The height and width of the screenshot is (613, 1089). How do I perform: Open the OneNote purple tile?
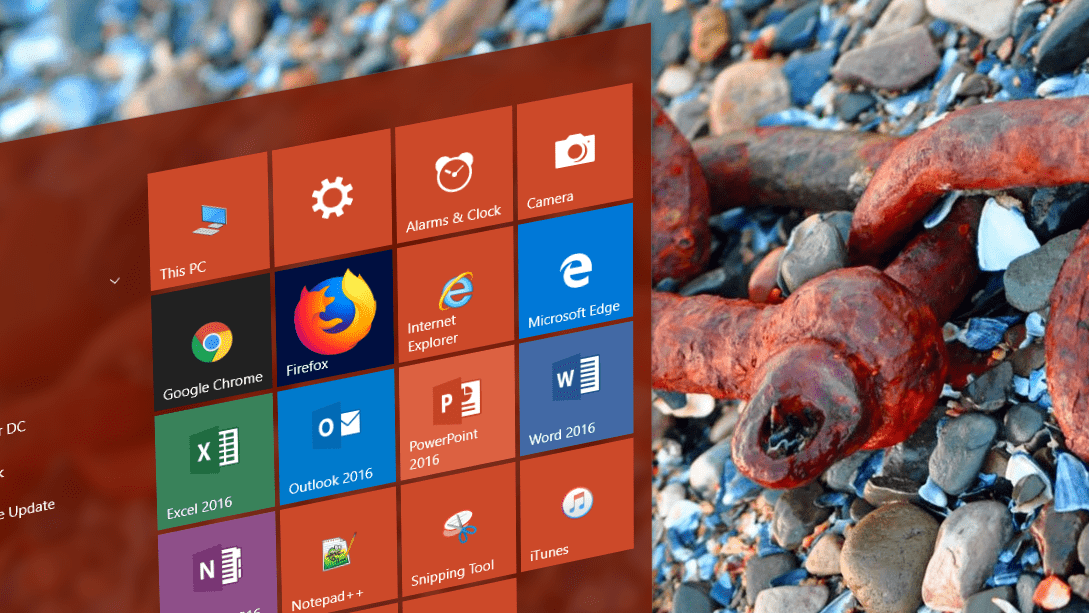point(213,572)
